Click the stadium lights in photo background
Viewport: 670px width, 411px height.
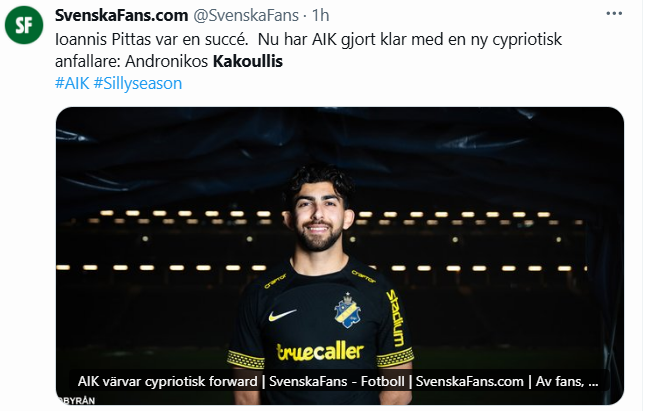(325, 240)
